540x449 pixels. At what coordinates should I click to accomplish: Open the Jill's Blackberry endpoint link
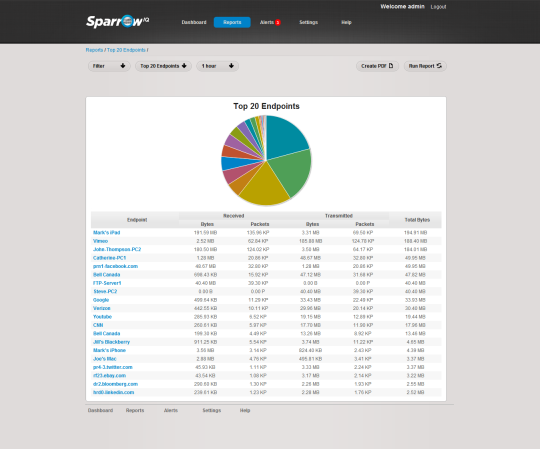click(x=111, y=342)
